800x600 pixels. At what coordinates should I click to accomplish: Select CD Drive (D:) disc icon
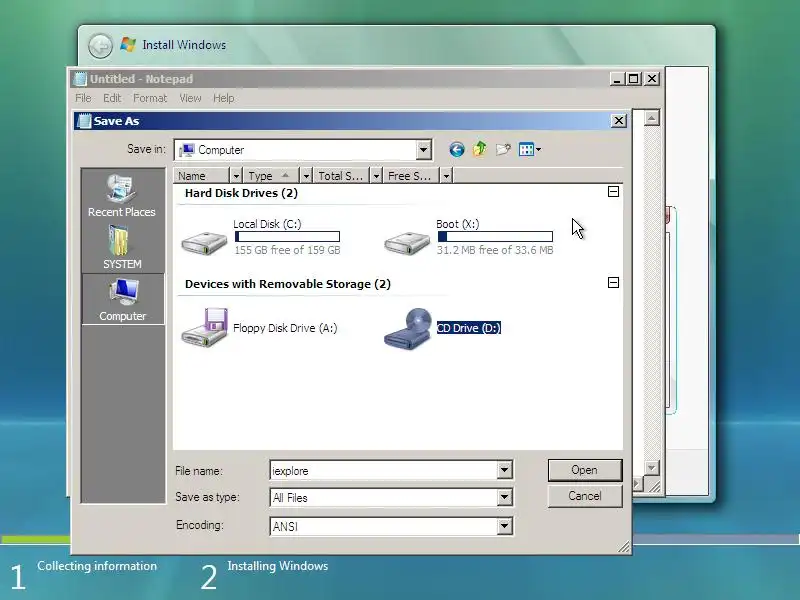pos(408,329)
